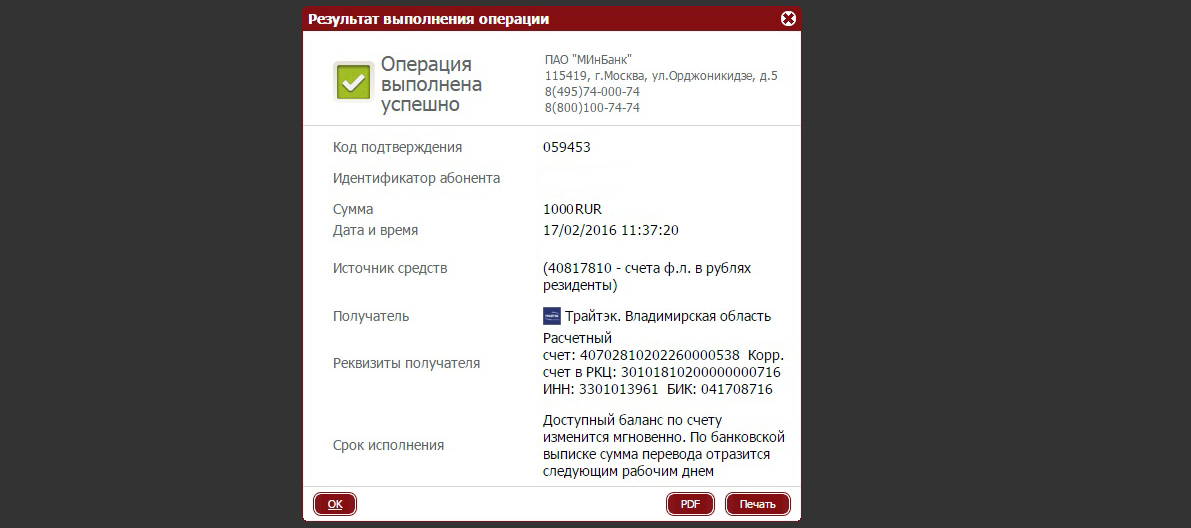This screenshot has width=1191, height=528.
Task: Select the Операция выполнена успешно message
Action: pyautogui.click(x=431, y=84)
